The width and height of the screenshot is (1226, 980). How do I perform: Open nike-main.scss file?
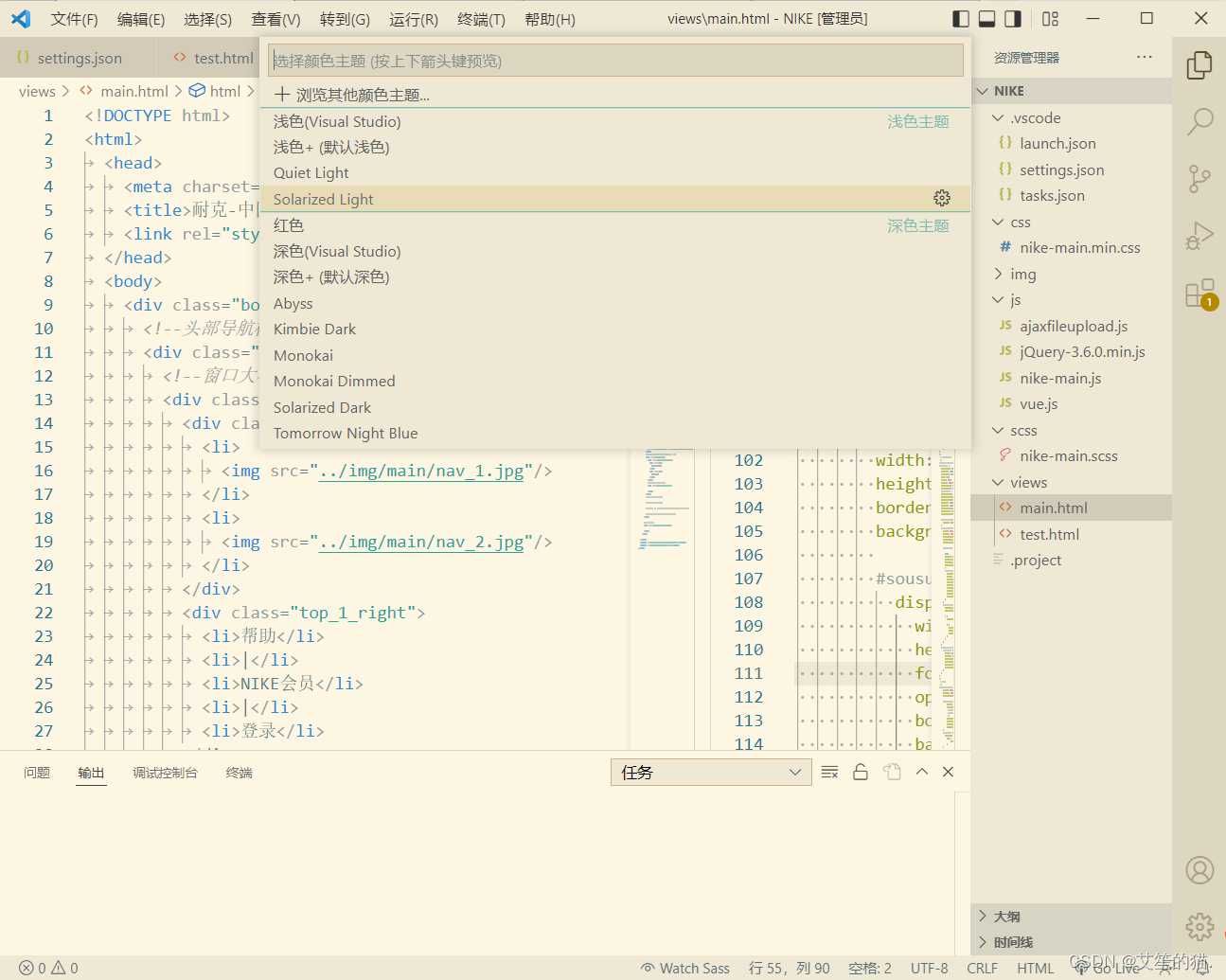point(1071,455)
